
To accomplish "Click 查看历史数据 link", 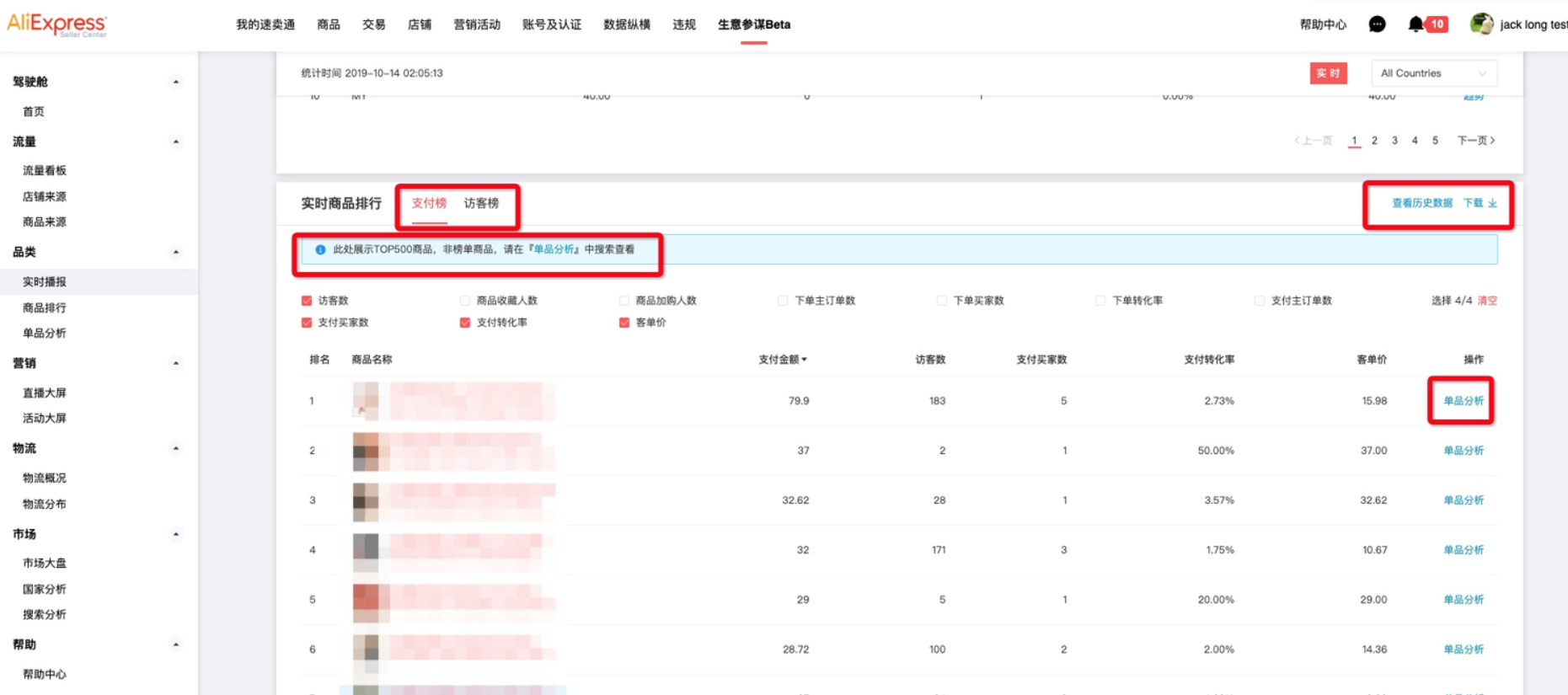I will click(x=1421, y=203).
